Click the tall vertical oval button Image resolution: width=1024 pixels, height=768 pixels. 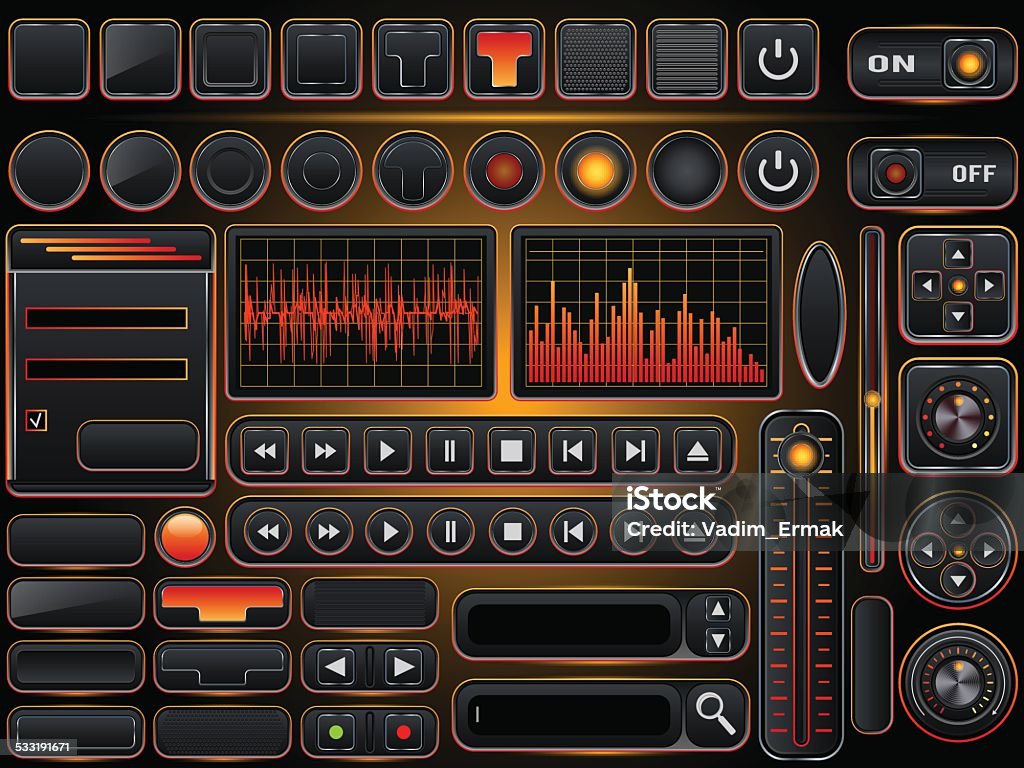coord(820,315)
